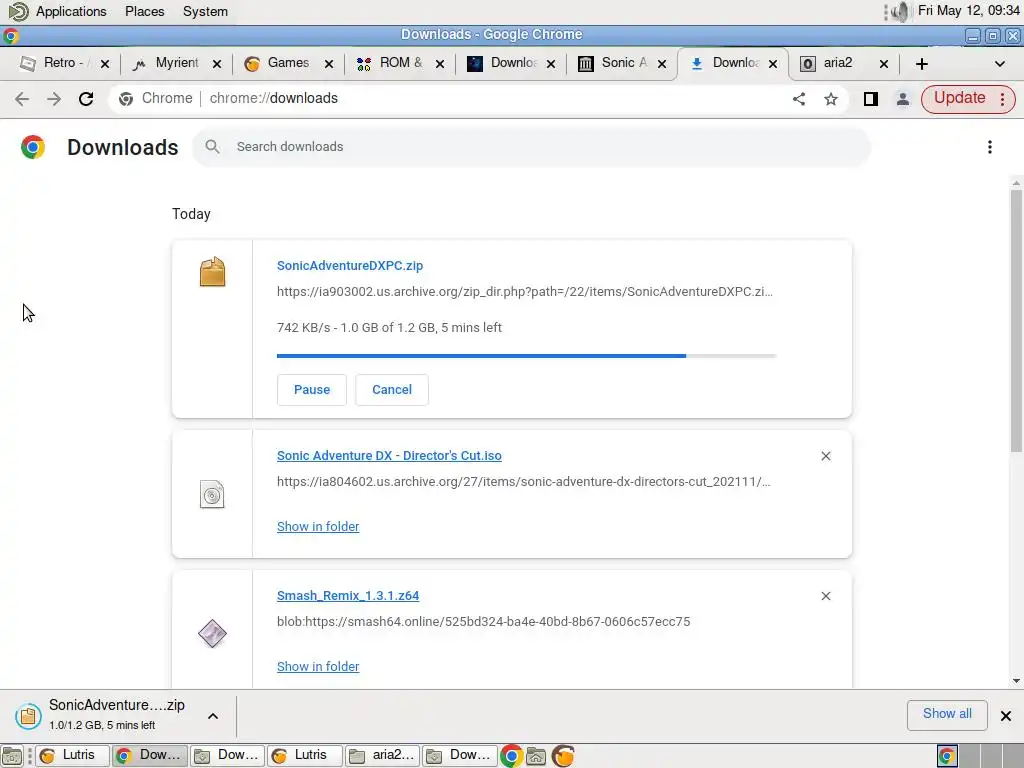This screenshot has height=768, width=1024.
Task: Open the Chrome profile avatar
Action: pyautogui.click(x=903, y=99)
